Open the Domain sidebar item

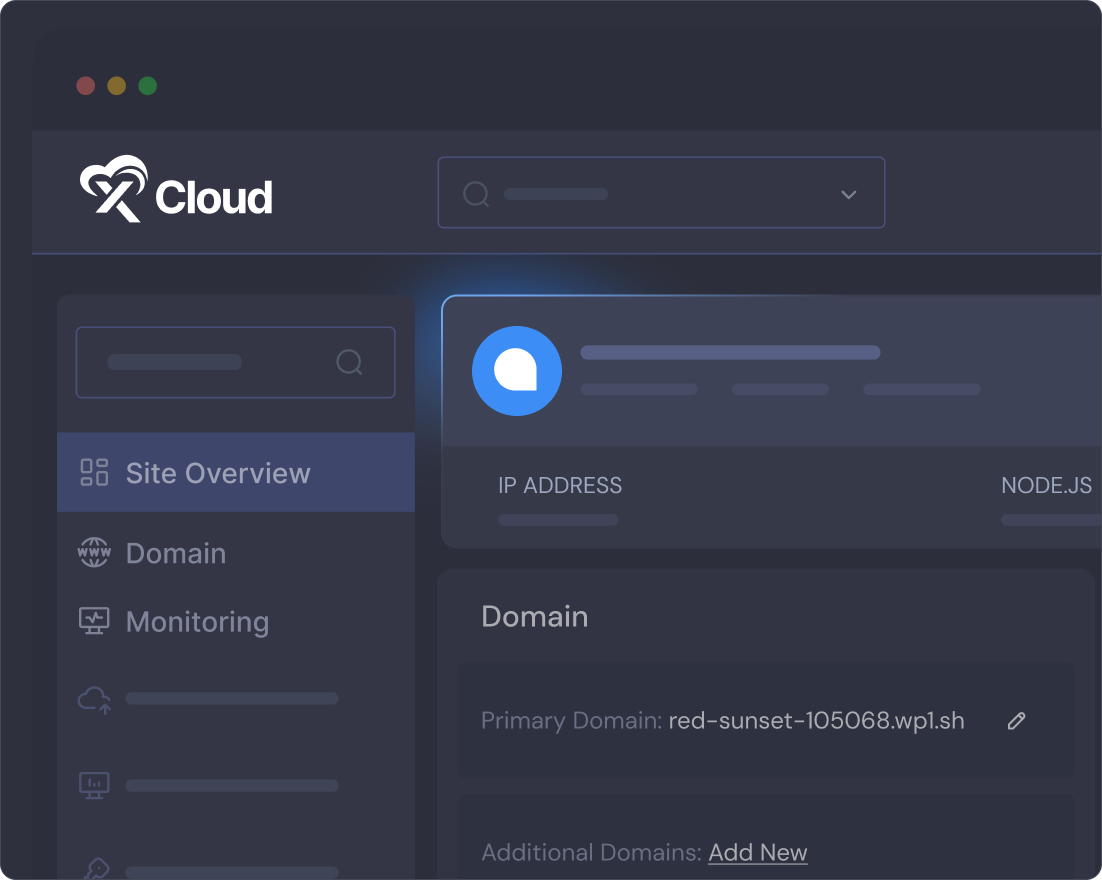click(235, 553)
